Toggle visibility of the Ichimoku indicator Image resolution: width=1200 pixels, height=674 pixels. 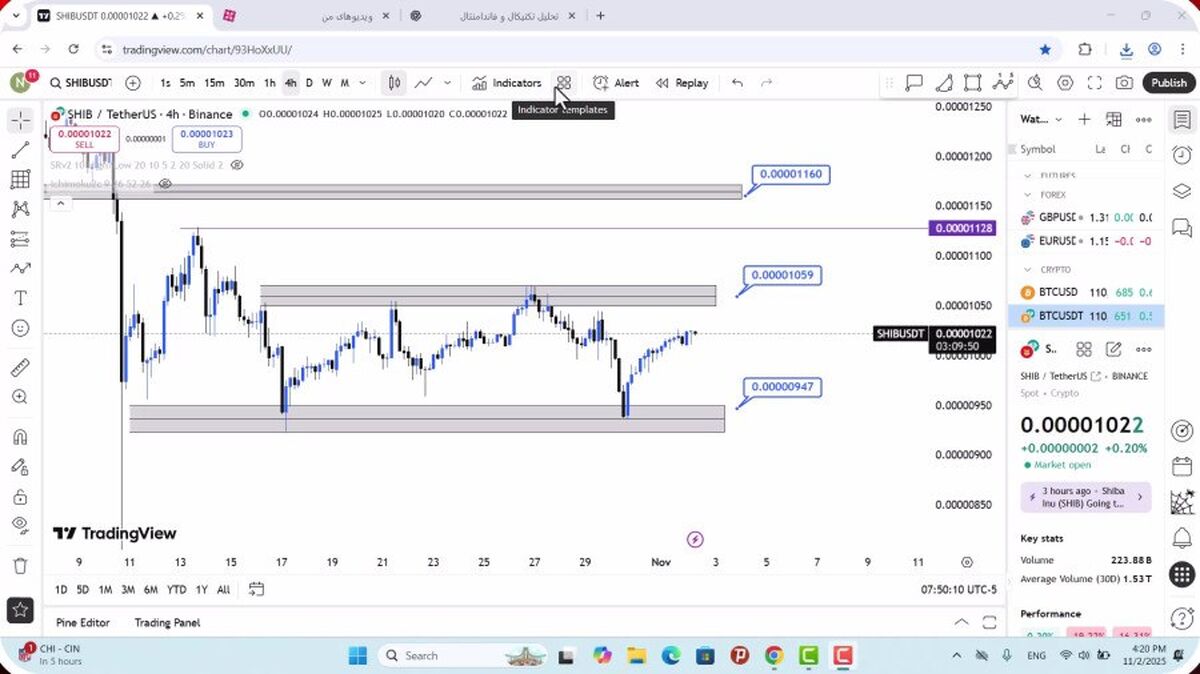pyautogui.click(x=165, y=184)
